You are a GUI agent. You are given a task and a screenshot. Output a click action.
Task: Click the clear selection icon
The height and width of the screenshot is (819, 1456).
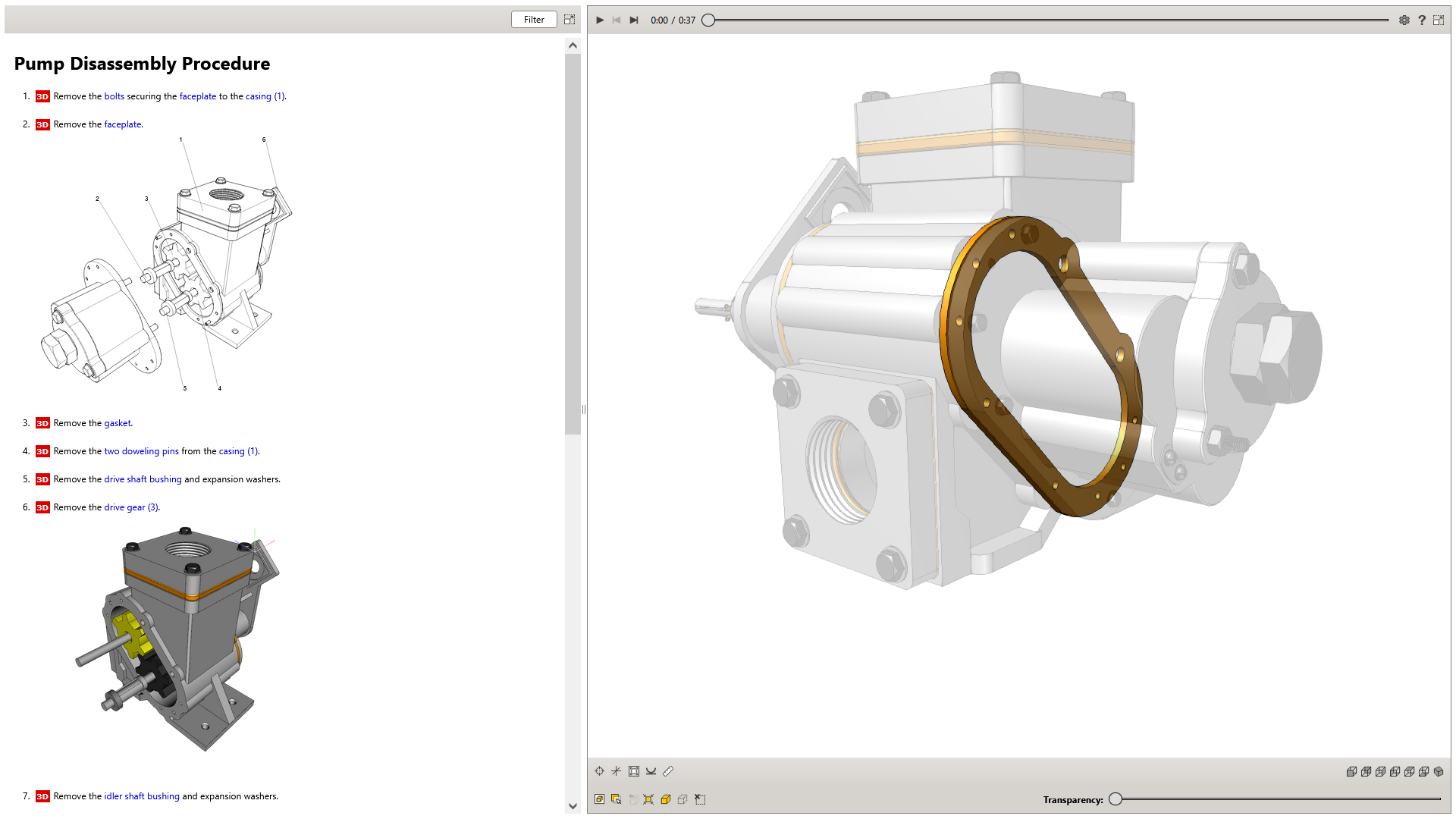pyautogui.click(x=700, y=799)
